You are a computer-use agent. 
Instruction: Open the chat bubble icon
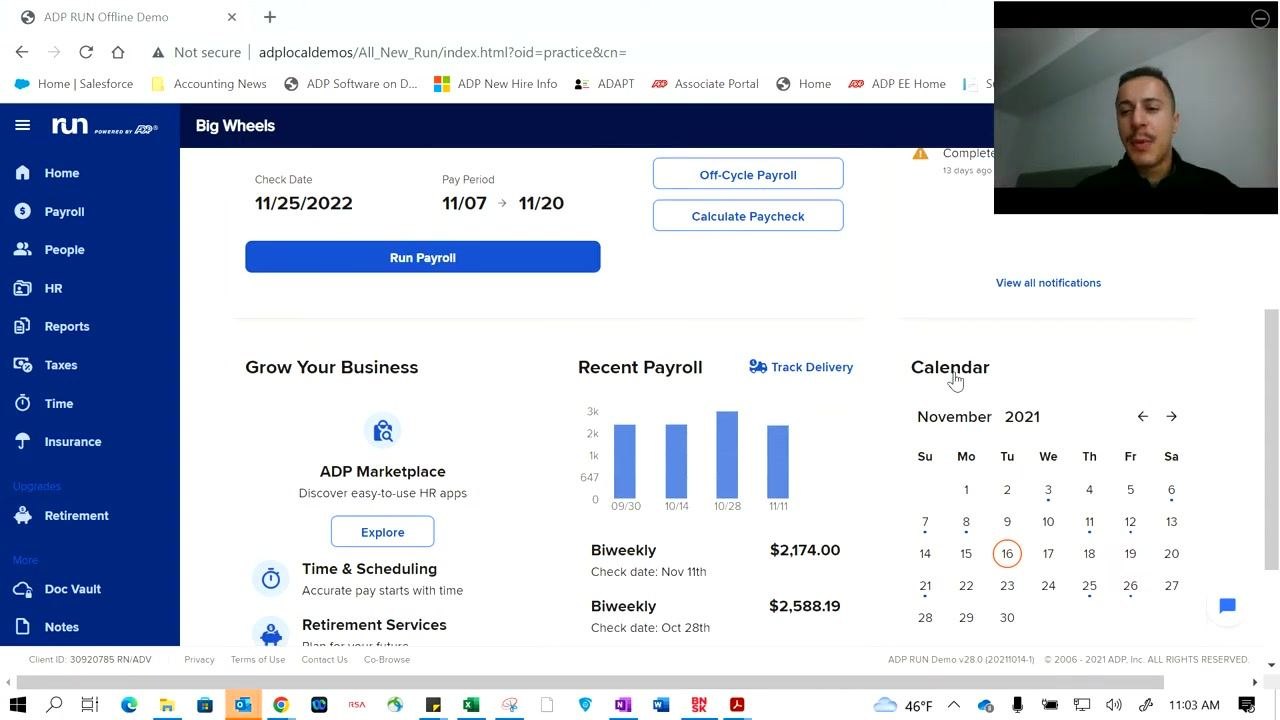1227,606
